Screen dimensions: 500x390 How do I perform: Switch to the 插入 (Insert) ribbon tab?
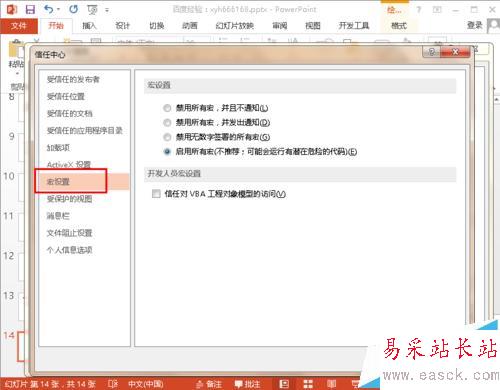pyautogui.click(x=89, y=26)
